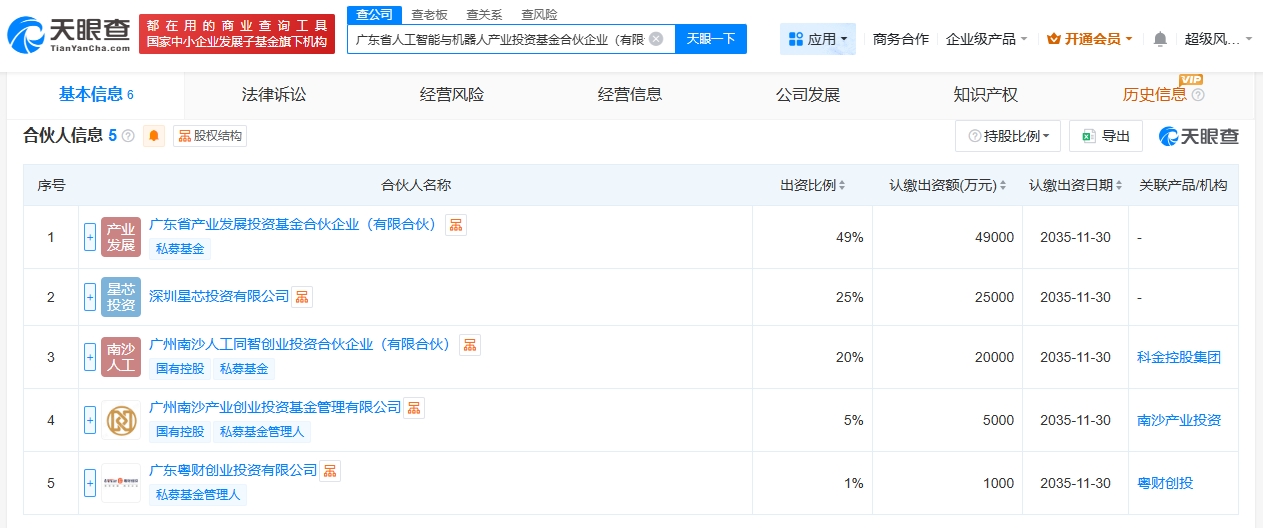Image resolution: width=1263 pixels, height=528 pixels.
Task: Click the notification bell in top bar
Action: pyautogui.click(x=1160, y=39)
